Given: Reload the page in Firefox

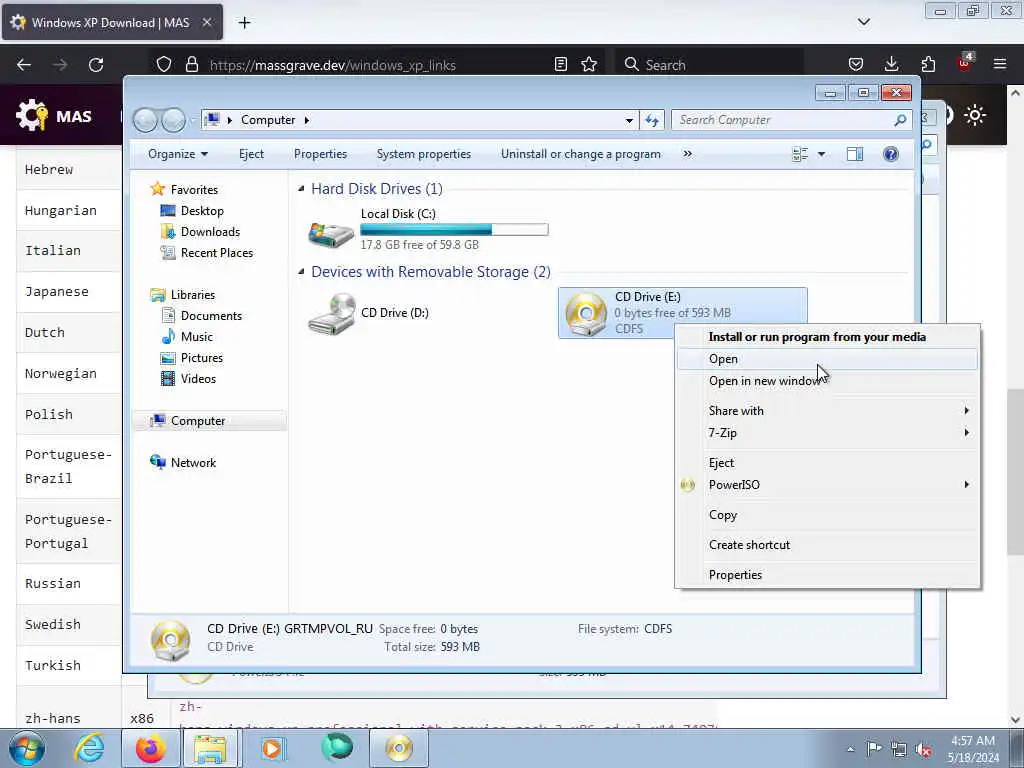Looking at the screenshot, I should 96,65.
